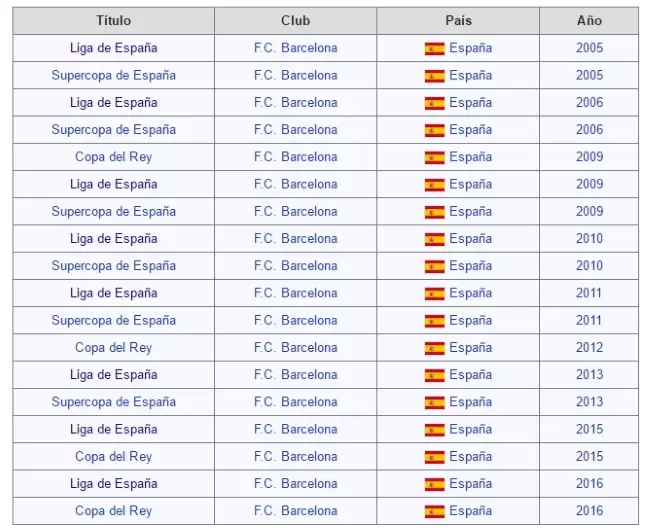Open F.C. Barcelona link in 2006 Liga row

[295, 102]
